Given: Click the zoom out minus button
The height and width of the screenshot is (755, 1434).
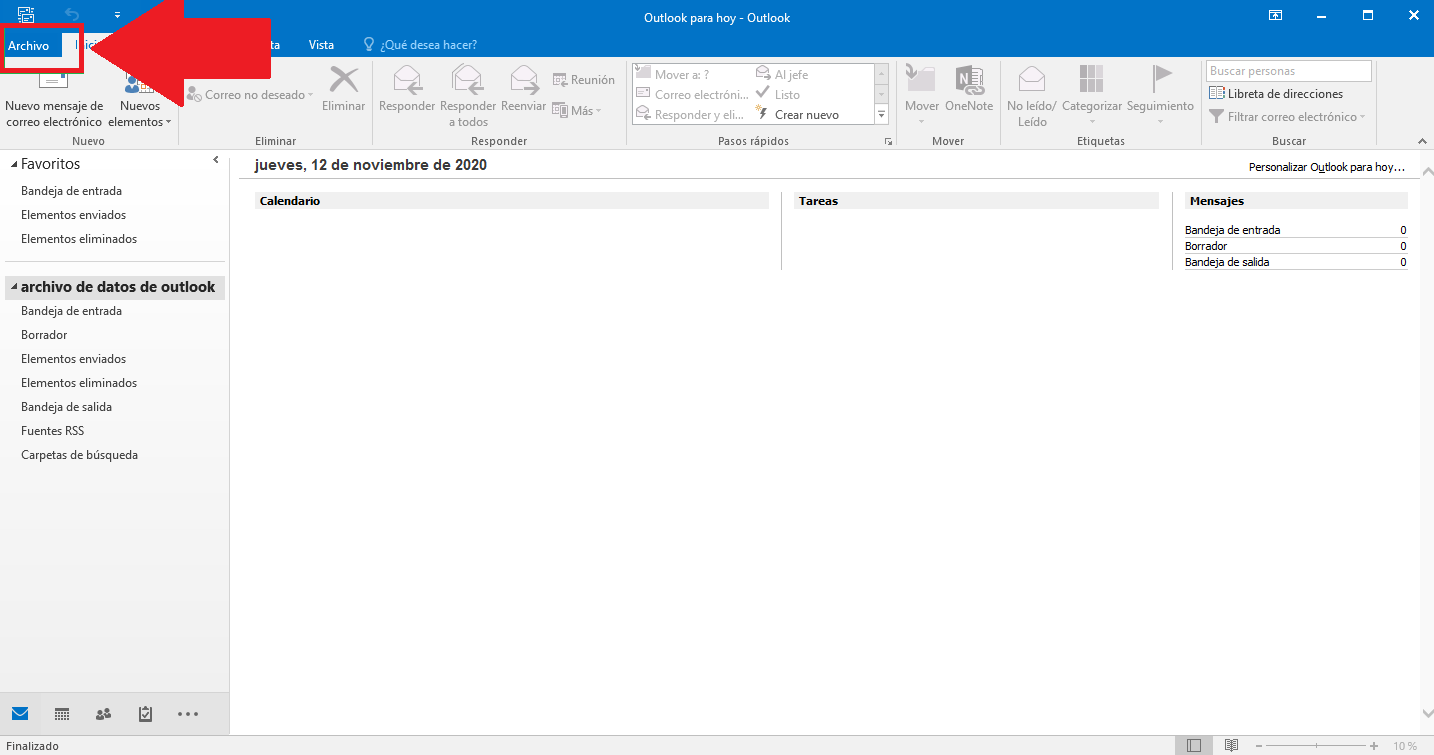Looking at the screenshot, I should (1258, 746).
